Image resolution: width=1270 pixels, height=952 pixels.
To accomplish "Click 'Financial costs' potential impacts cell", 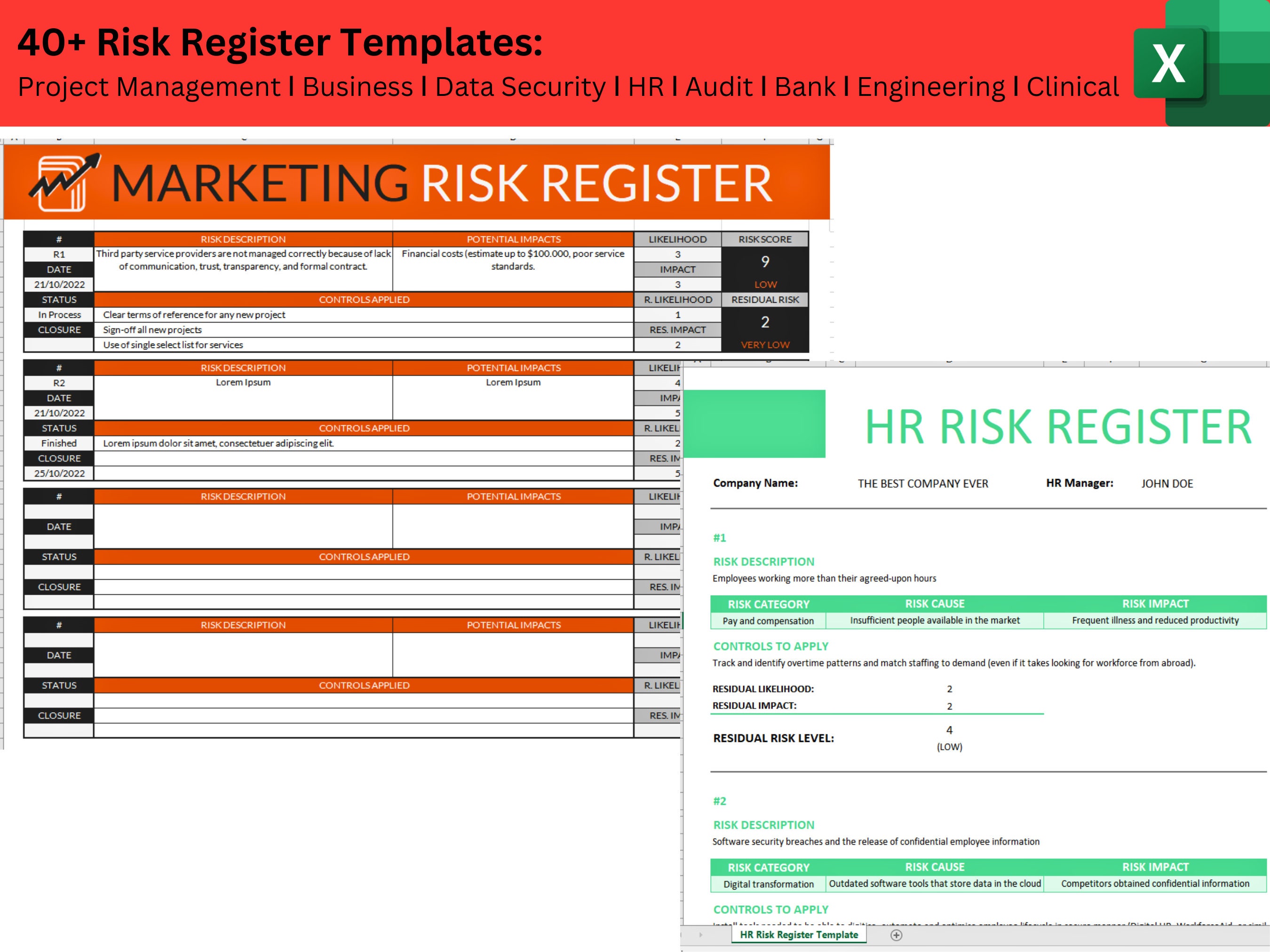I will [x=513, y=268].
